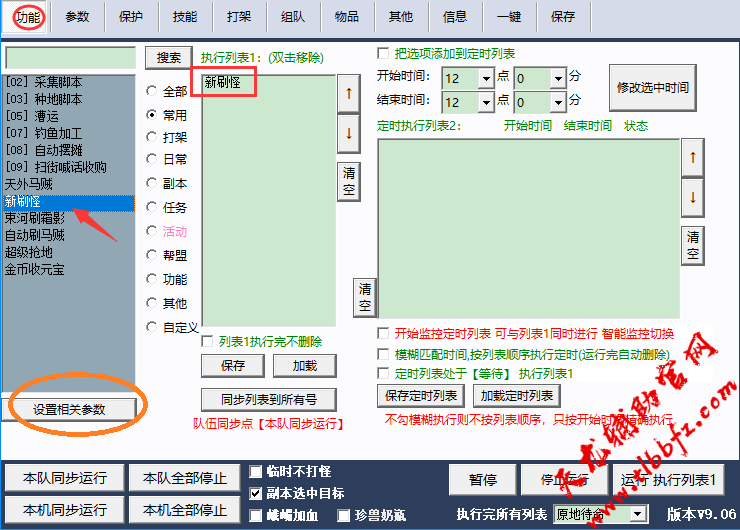Image resolution: width=740 pixels, height=530 pixels.
Task: Click 同步列表到所有号 button
Action: 269,400
